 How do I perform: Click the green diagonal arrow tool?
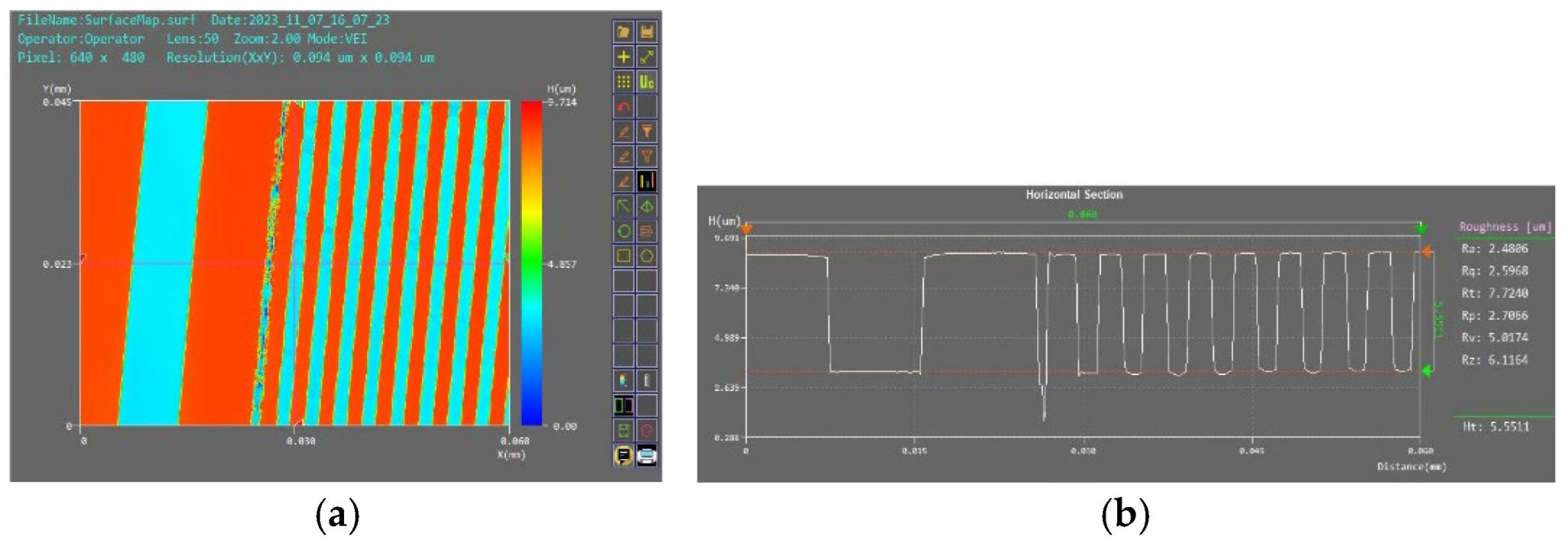click(x=623, y=206)
